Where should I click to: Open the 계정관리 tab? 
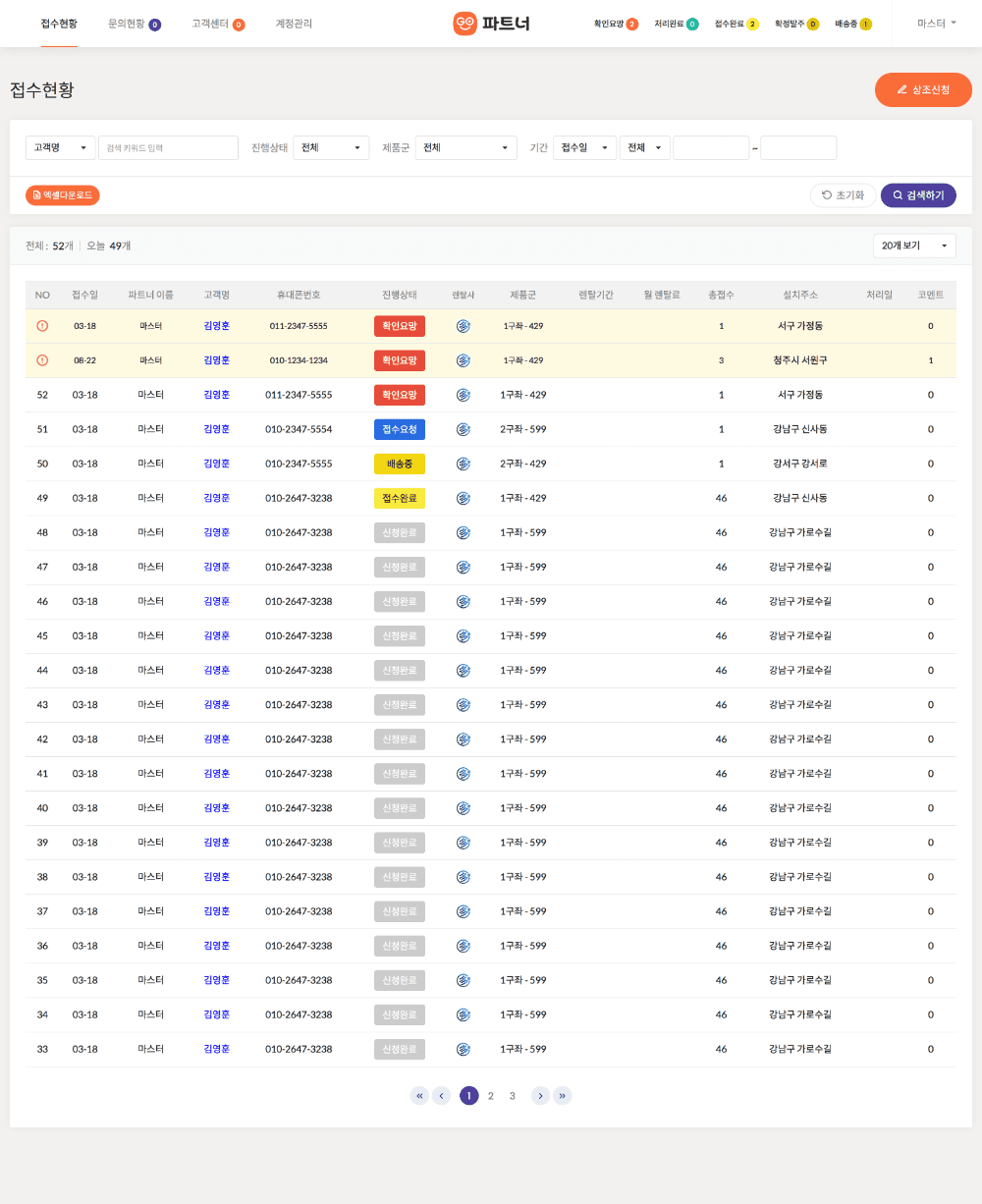294,24
